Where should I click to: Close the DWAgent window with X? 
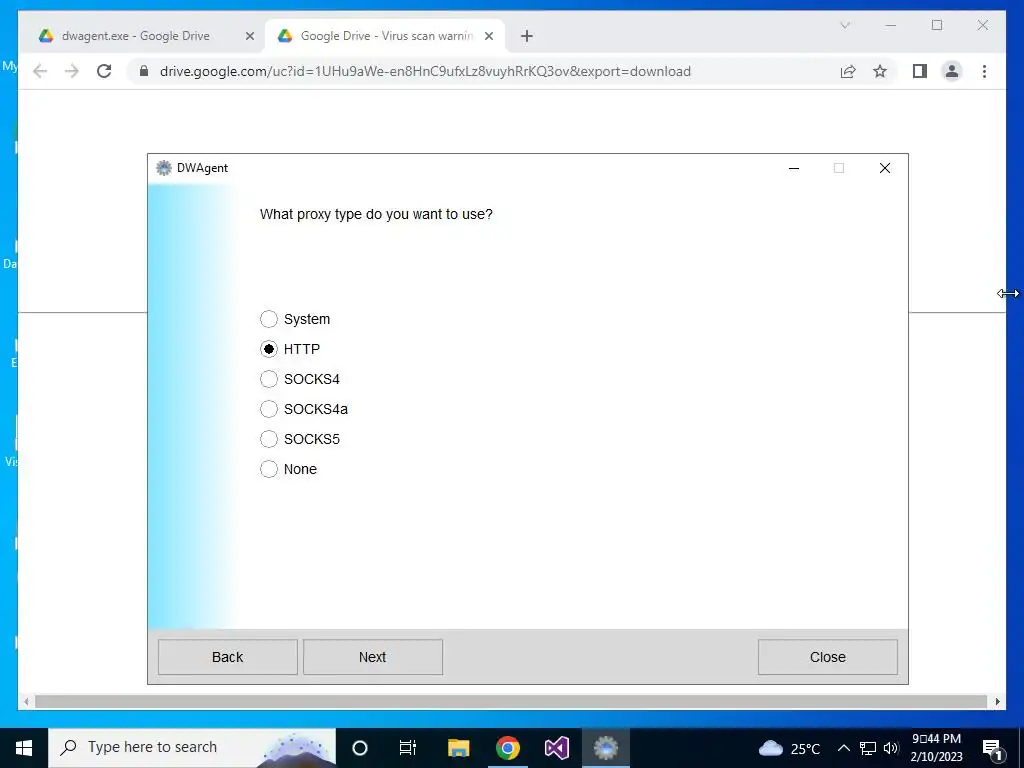pos(885,168)
